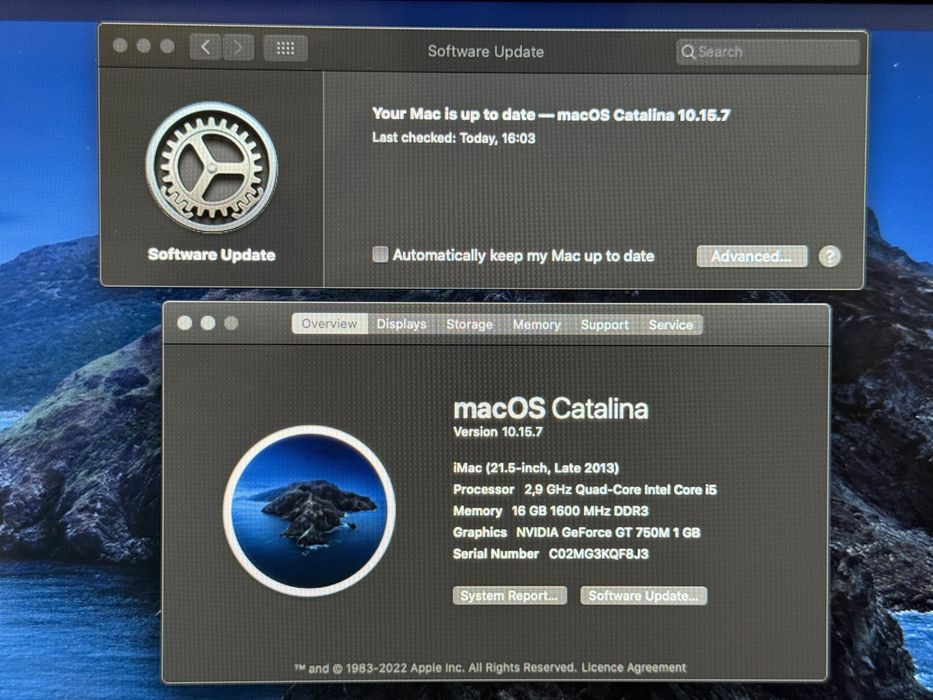The width and height of the screenshot is (933, 700).
Task: Open the Memory tab
Action: pyautogui.click(x=537, y=324)
